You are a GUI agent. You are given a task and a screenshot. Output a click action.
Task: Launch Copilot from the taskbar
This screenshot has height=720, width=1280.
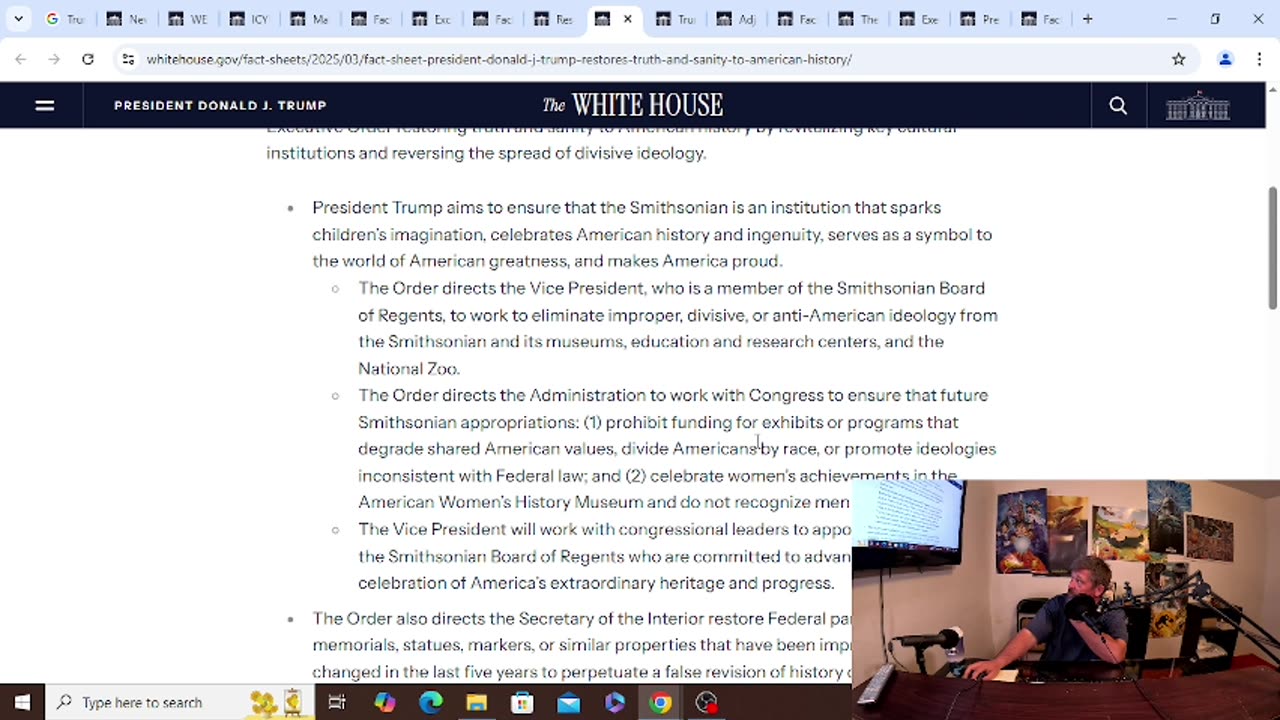click(x=385, y=702)
